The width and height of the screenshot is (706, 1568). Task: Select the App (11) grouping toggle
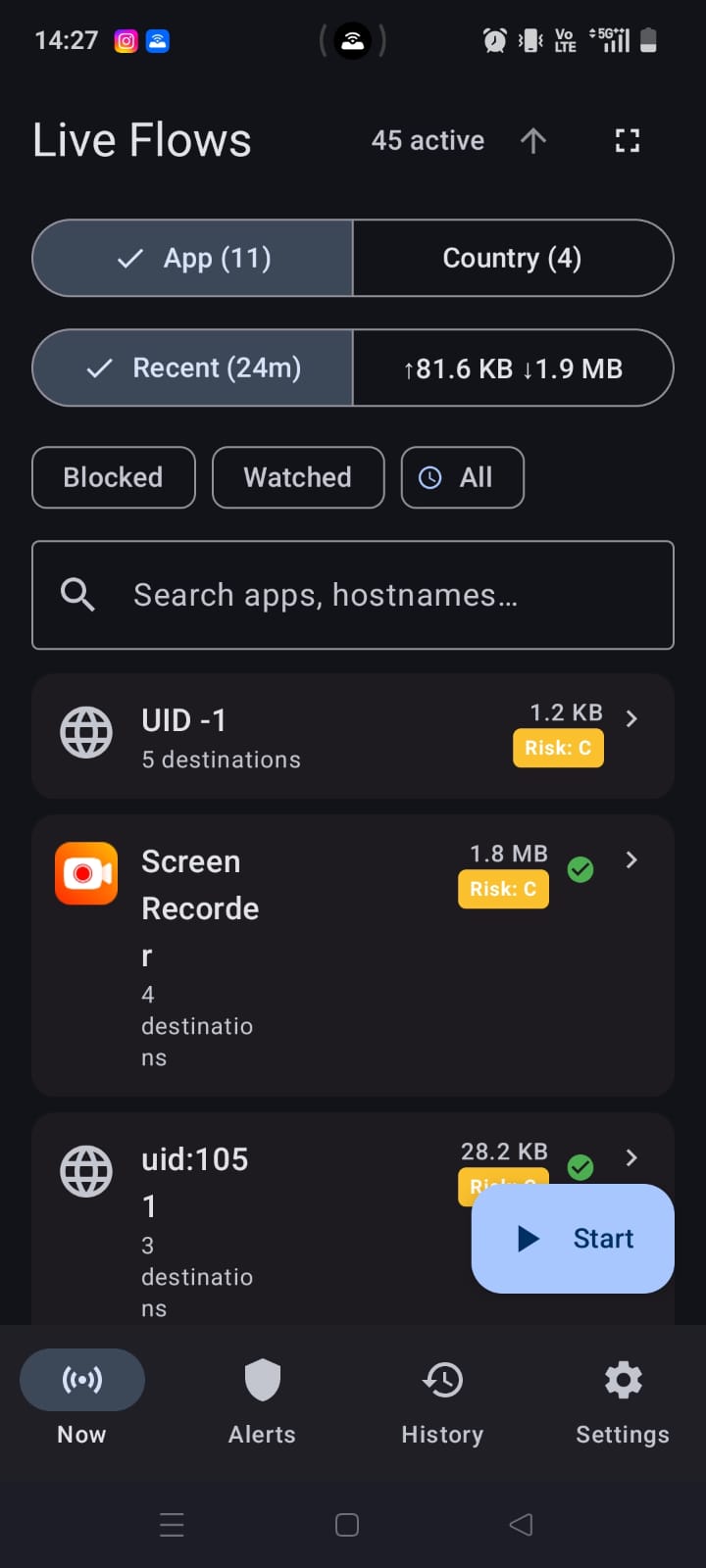point(193,258)
